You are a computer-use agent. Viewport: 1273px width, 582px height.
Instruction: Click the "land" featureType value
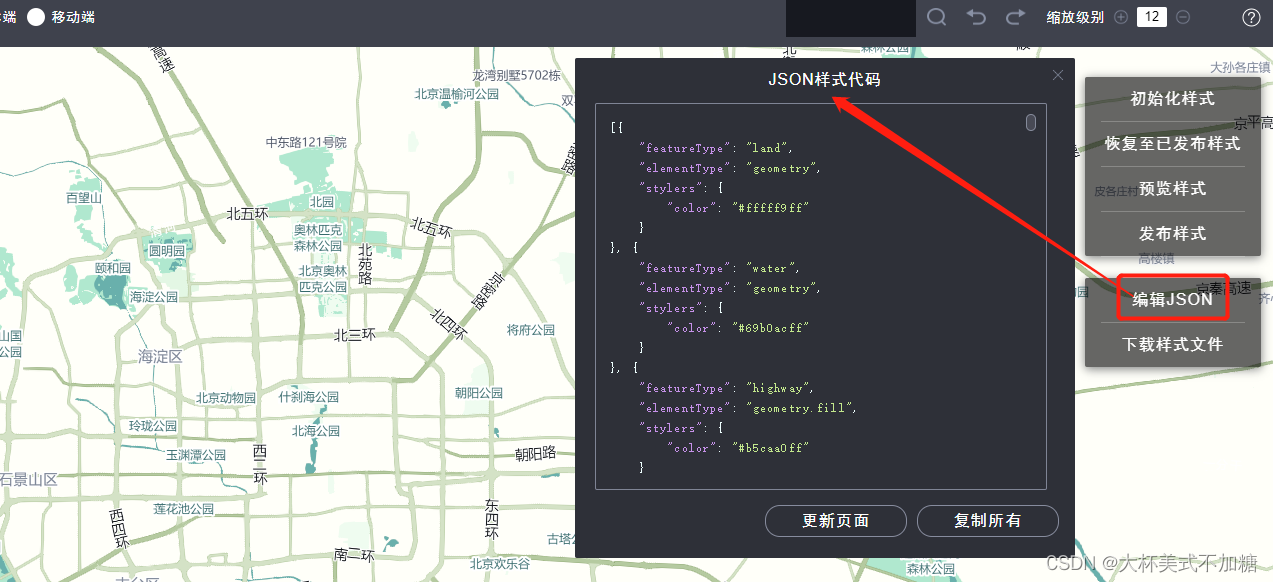(x=766, y=148)
